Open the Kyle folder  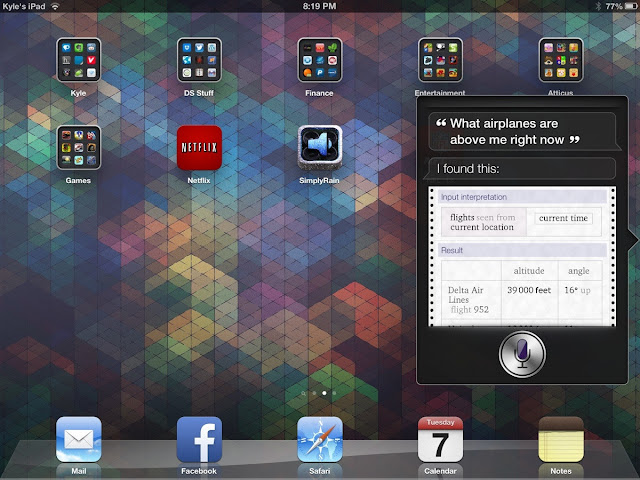click(79, 60)
